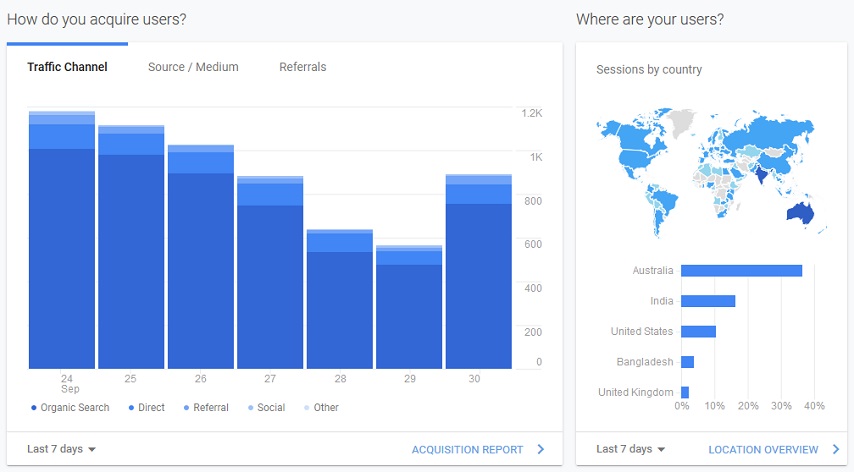Click Australia on the world map
Image resolution: width=854 pixels, height=472 pixels.
click(x=800, y=213)
